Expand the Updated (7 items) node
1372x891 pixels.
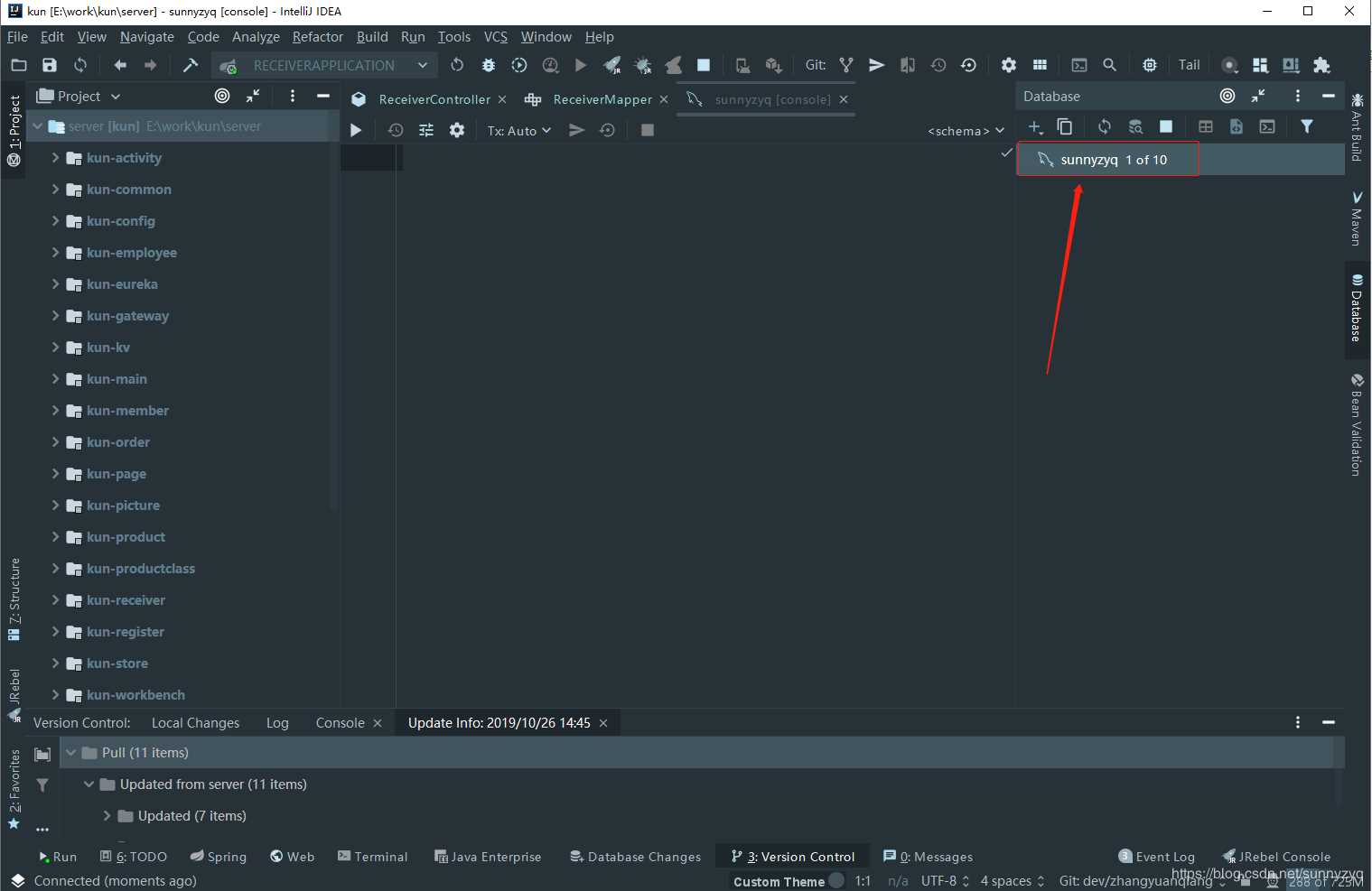[107, 816]
